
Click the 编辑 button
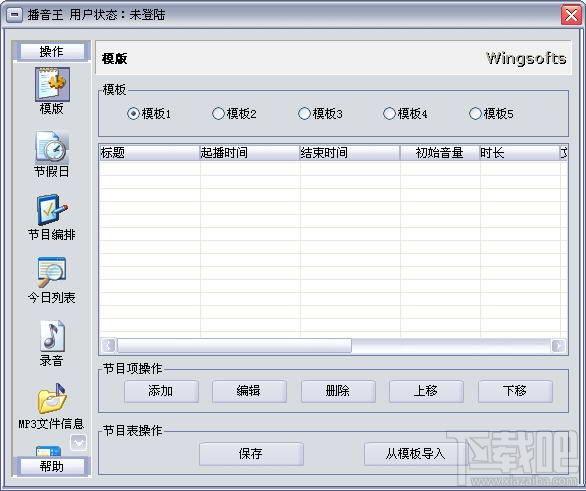(249, 391)
